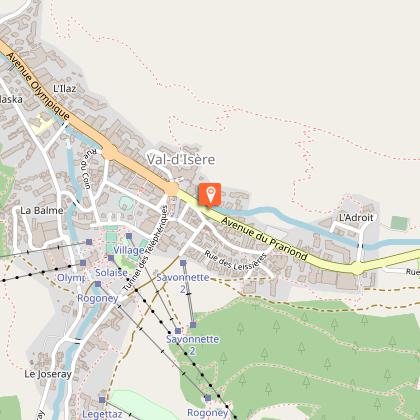This screenshot has height=420, width=420.
Task: Click the L'Ilaz neighborhood label
Action: (x=65, y=89)
